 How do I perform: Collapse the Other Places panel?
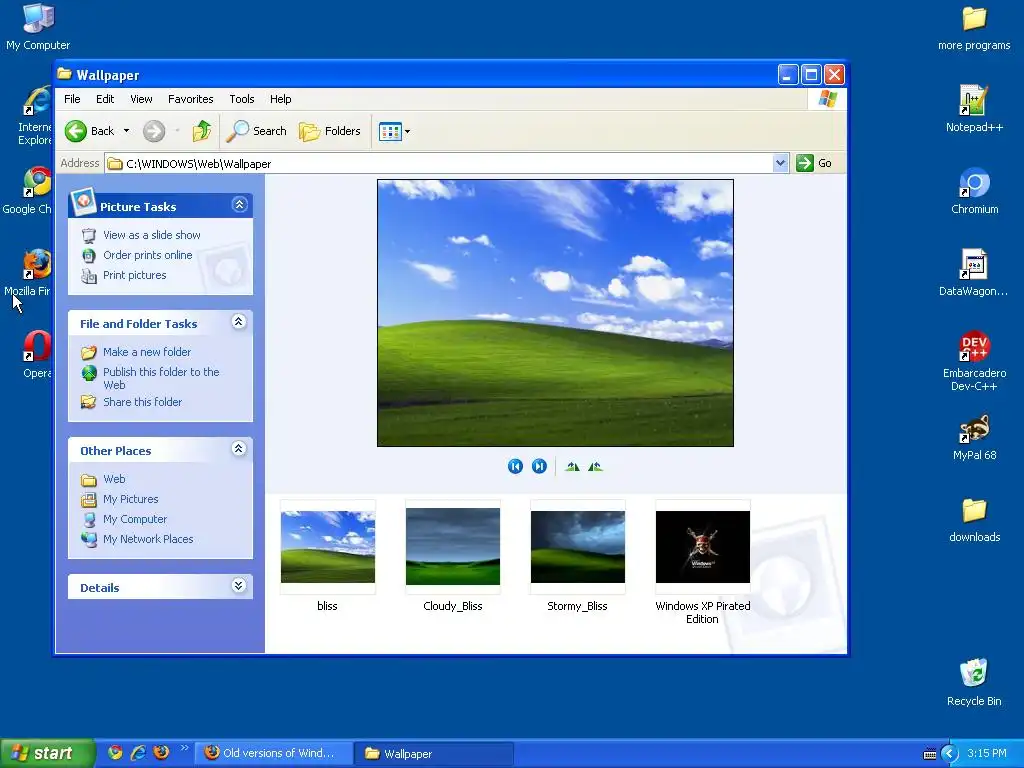[239, 449]
